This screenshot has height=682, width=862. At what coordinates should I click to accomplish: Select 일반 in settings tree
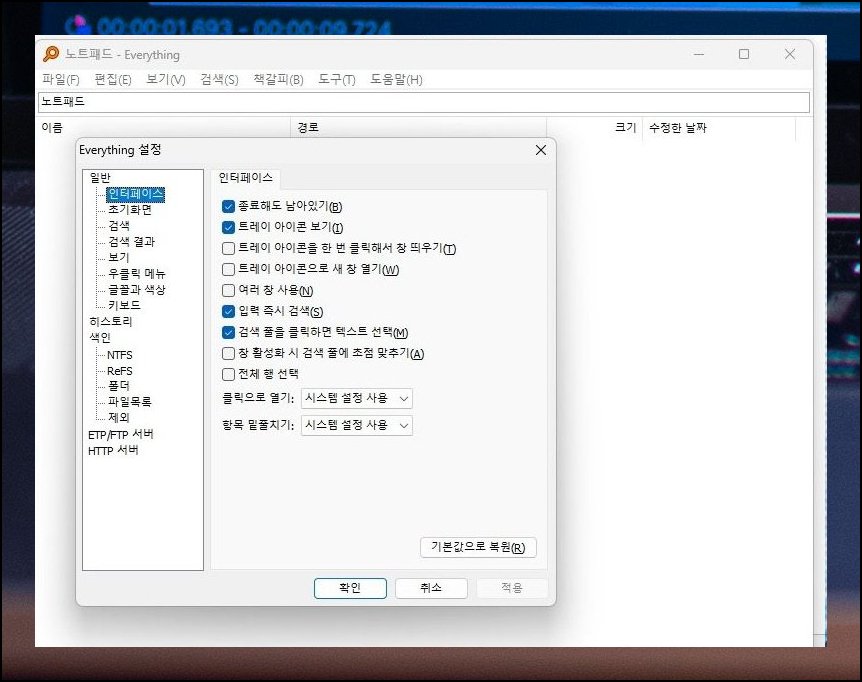tap(100, 178)
